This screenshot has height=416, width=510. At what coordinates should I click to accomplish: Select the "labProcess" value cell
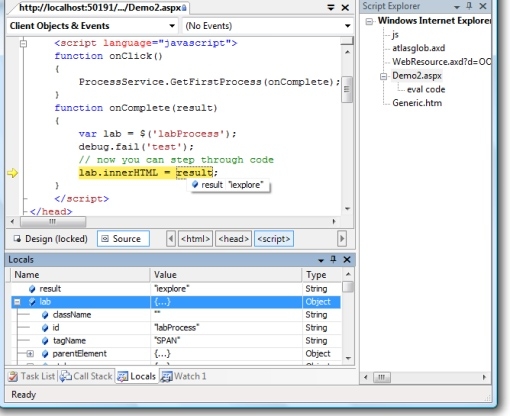(x=226, y=328)
